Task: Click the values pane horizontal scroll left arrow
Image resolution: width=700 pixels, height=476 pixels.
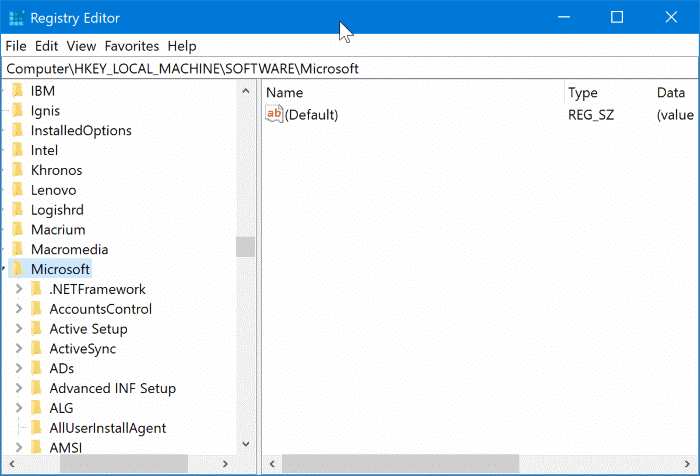Action: [x=272, y=464]
